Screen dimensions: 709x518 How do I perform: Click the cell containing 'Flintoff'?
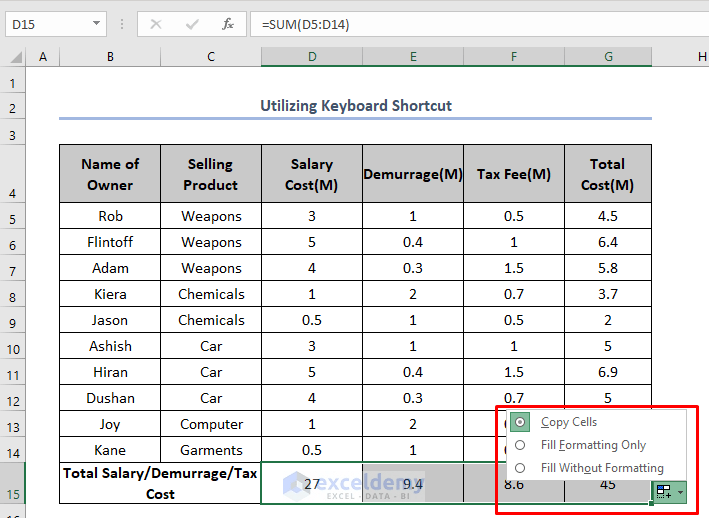pyautogui.click(x=110, y=242)
